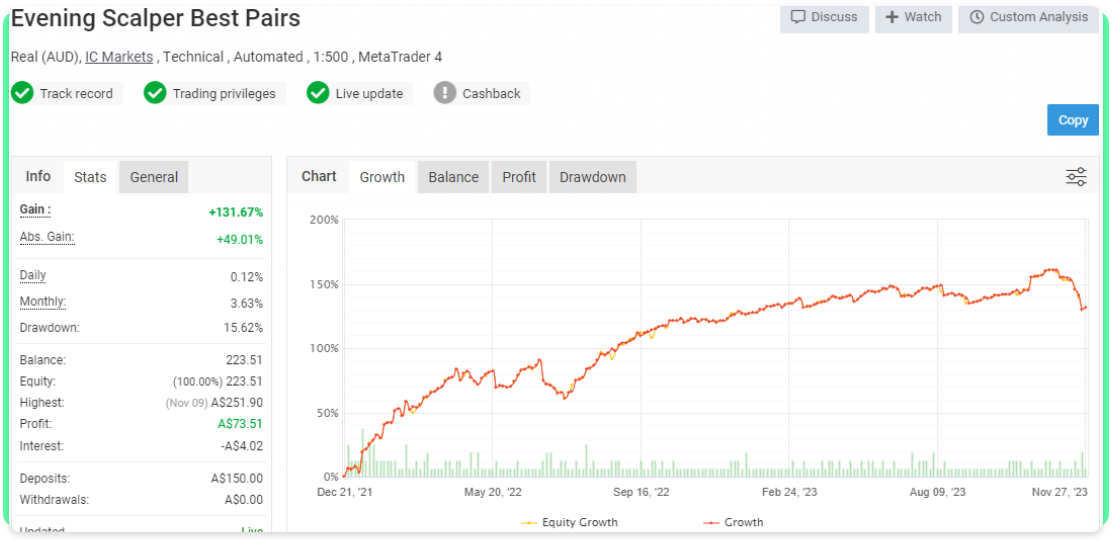
Task: Click the Monthly stat label
Action: 42,302
